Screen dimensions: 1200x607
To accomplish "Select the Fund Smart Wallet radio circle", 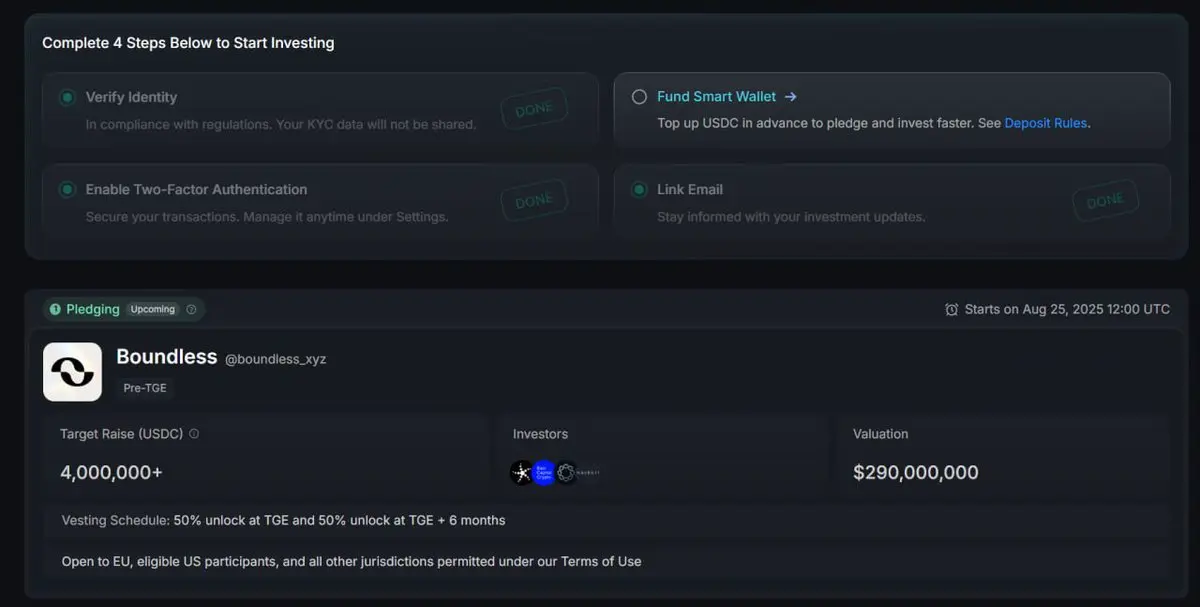I will coord(639,97).
